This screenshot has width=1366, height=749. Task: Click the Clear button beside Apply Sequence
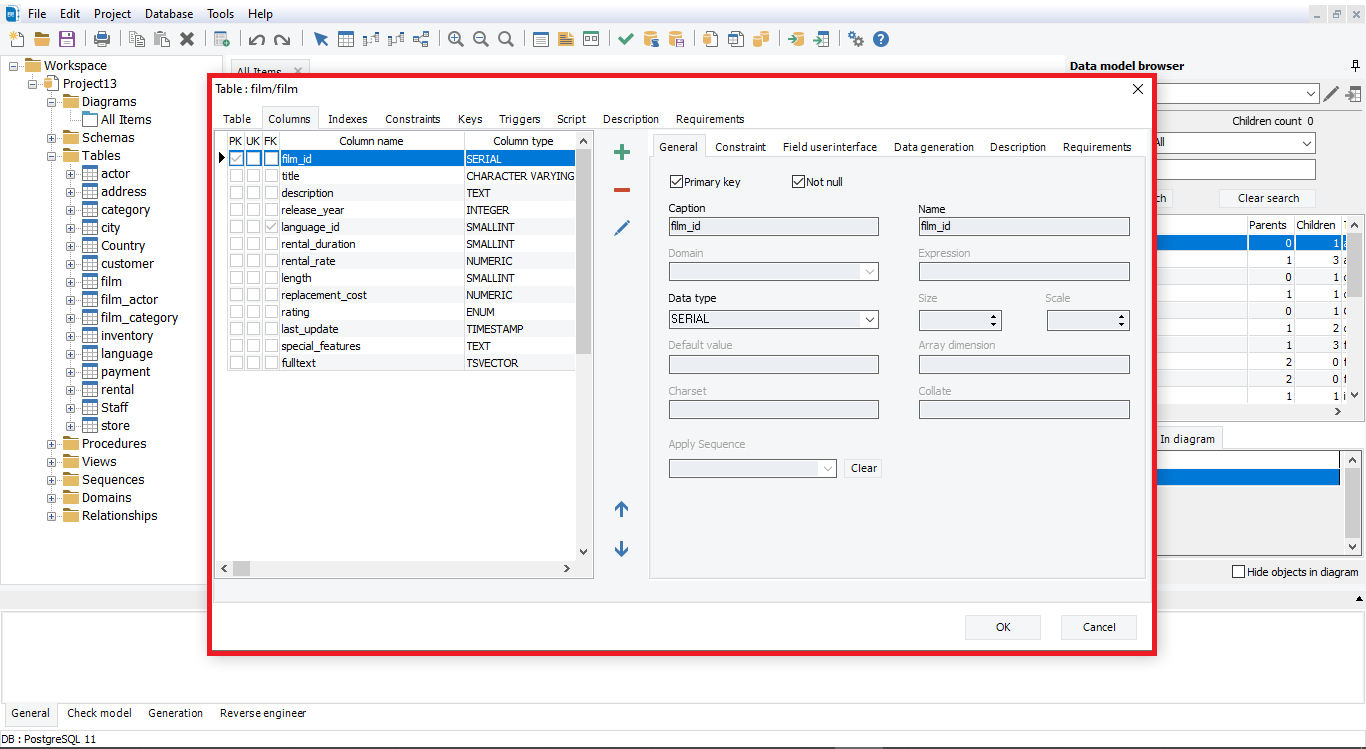pyautogui.click(x=864, y=468)
